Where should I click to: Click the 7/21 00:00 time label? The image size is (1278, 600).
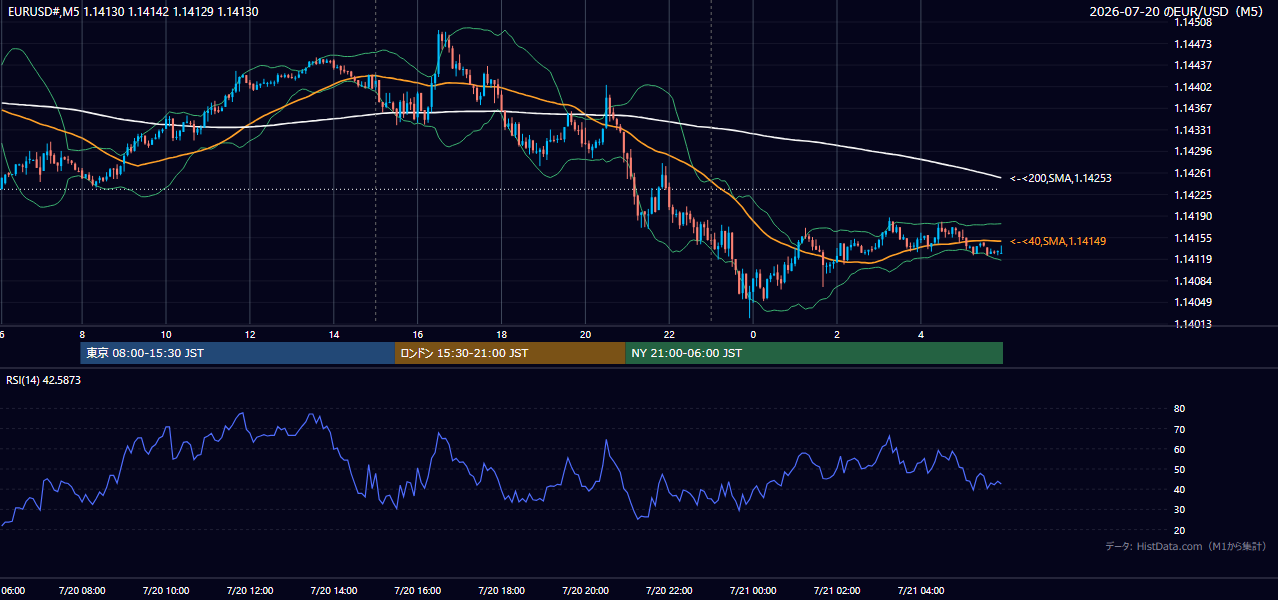point(753,591)
